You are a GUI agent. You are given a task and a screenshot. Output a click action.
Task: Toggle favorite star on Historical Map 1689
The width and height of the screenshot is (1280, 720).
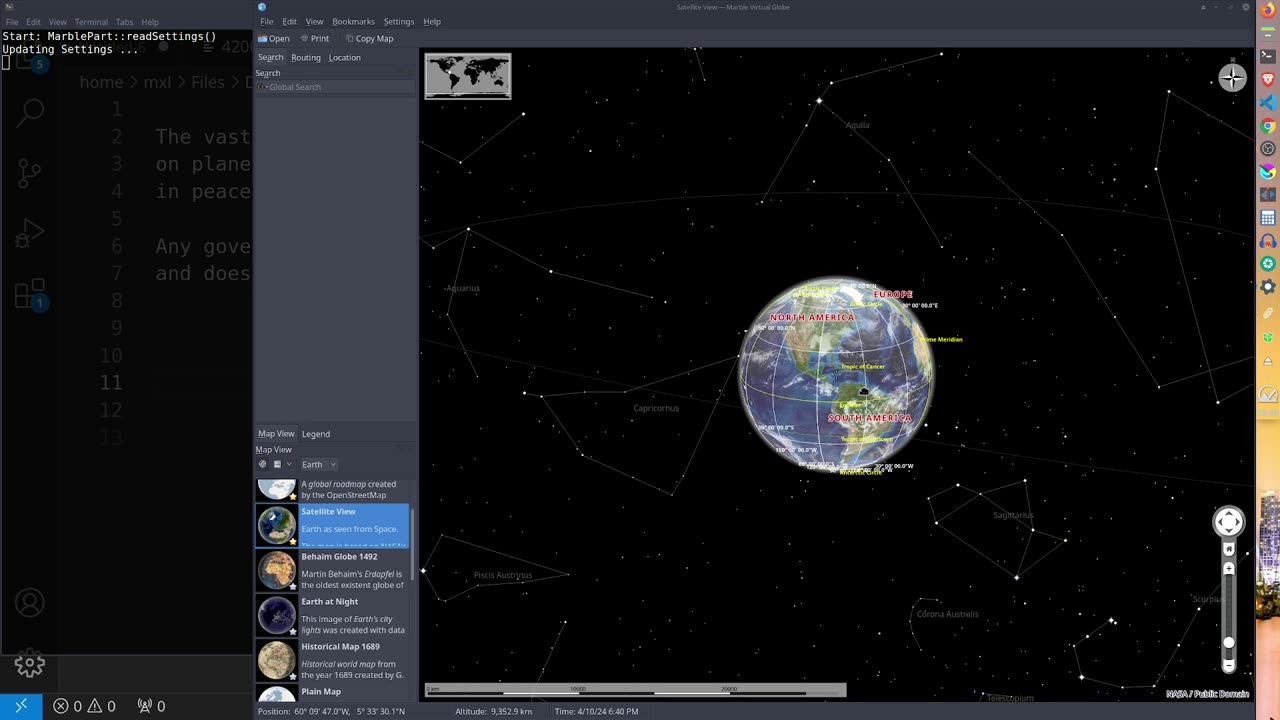[x=293, y=676]
